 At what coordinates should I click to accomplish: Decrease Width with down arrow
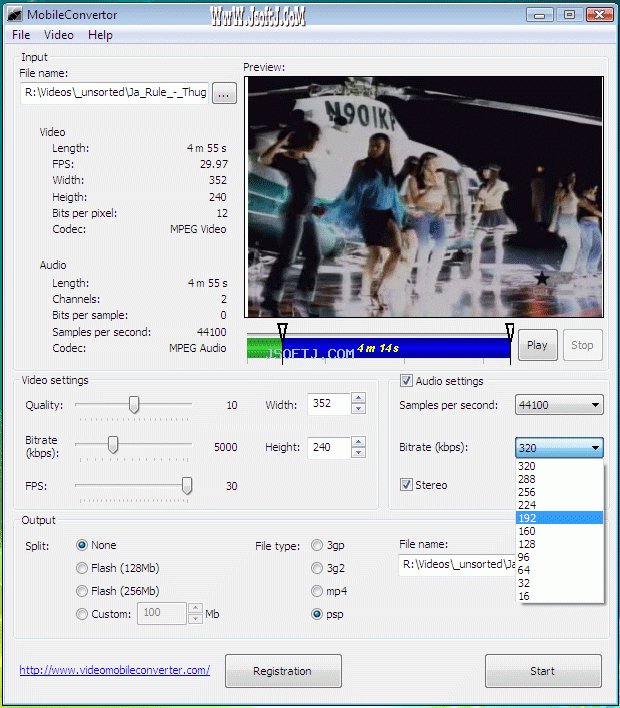pyautogui.click(x=359, y=409)
